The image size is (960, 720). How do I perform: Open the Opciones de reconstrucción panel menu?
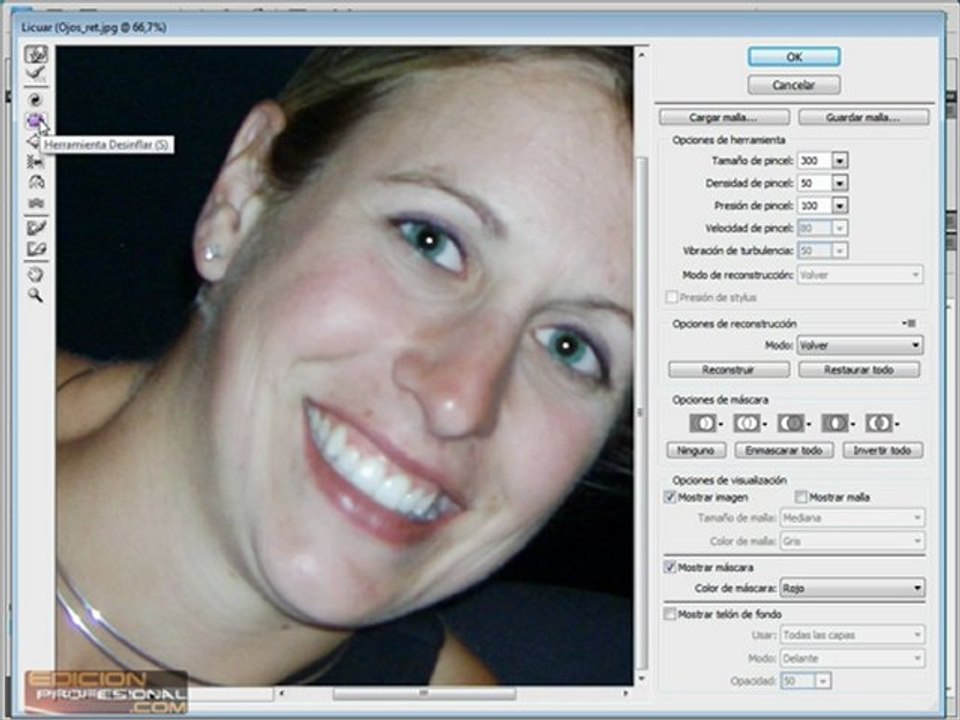click(909, 323)
